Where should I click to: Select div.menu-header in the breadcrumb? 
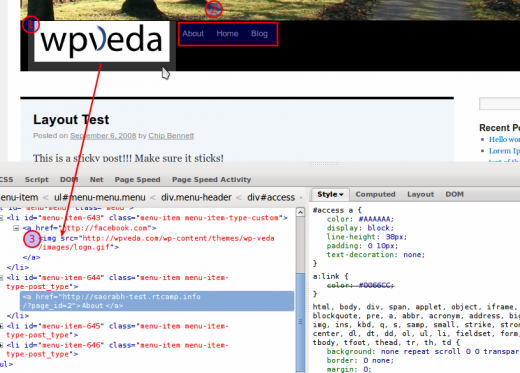(x=196, y=197)
